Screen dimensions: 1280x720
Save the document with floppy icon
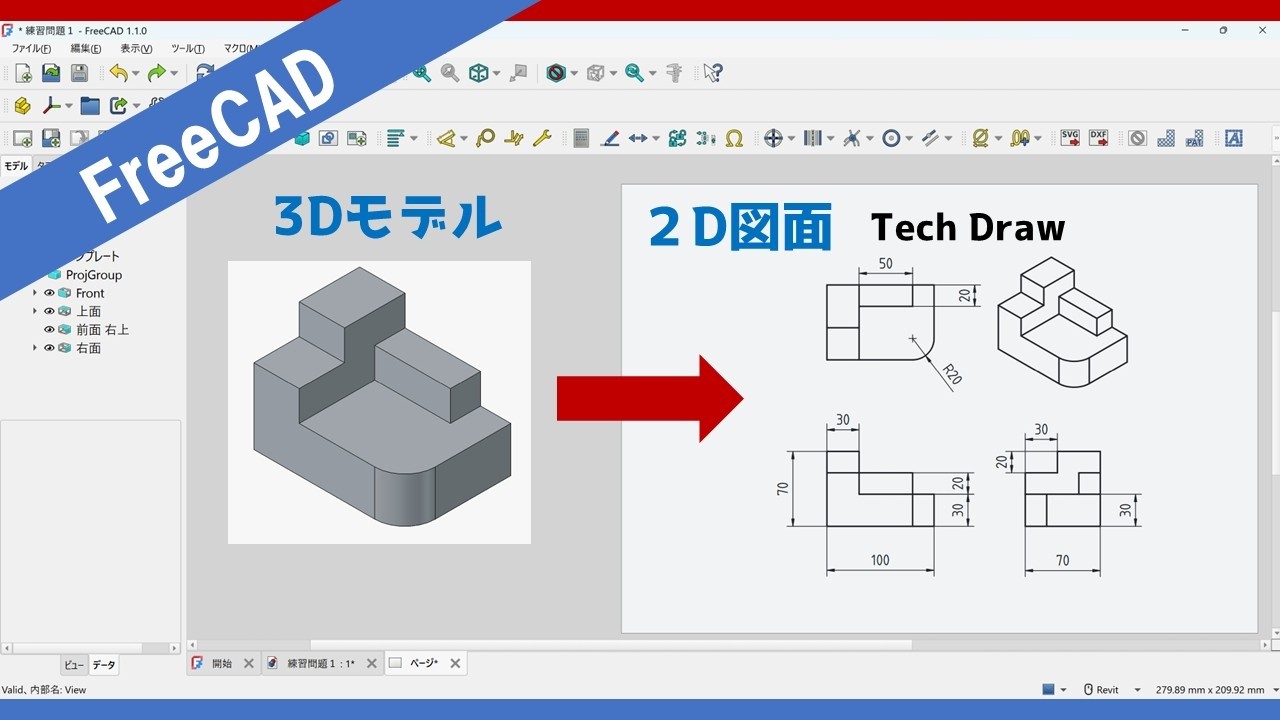pyautogui.click(x=79, y=73)
